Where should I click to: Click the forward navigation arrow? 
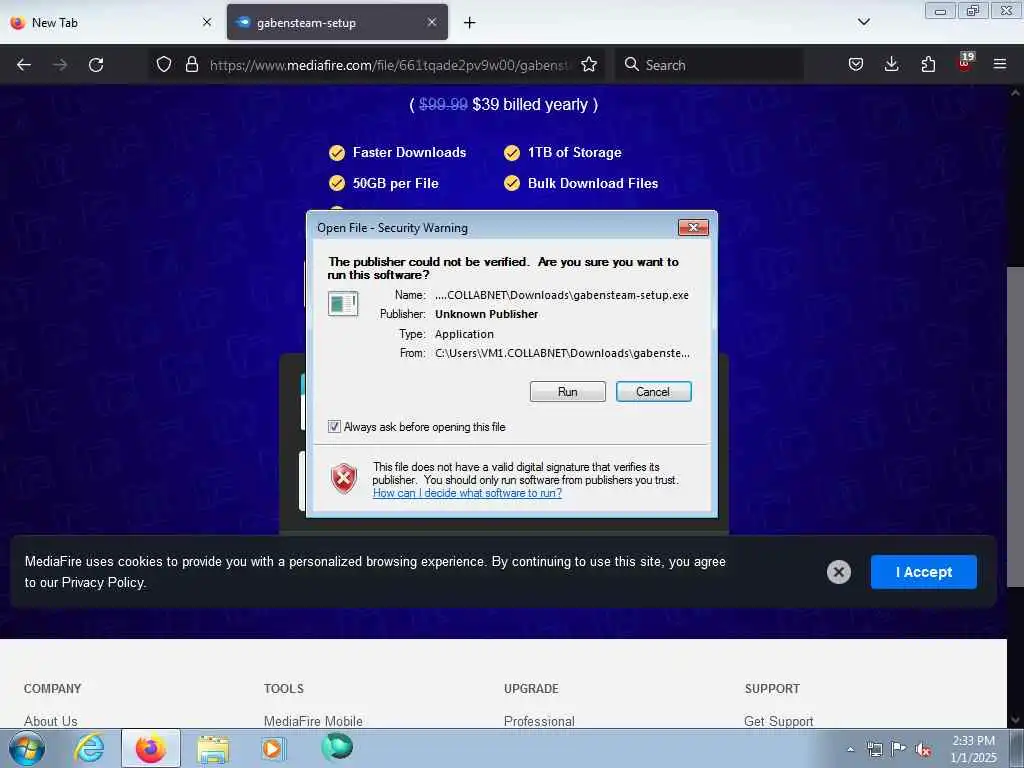pos(59,65)
